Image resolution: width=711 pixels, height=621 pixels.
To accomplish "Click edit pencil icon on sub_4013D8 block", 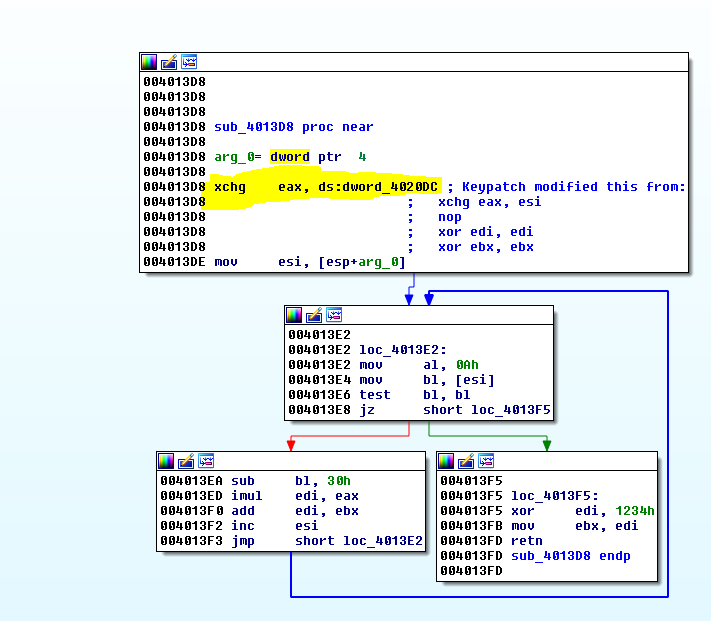I will [x=169, y=62].
